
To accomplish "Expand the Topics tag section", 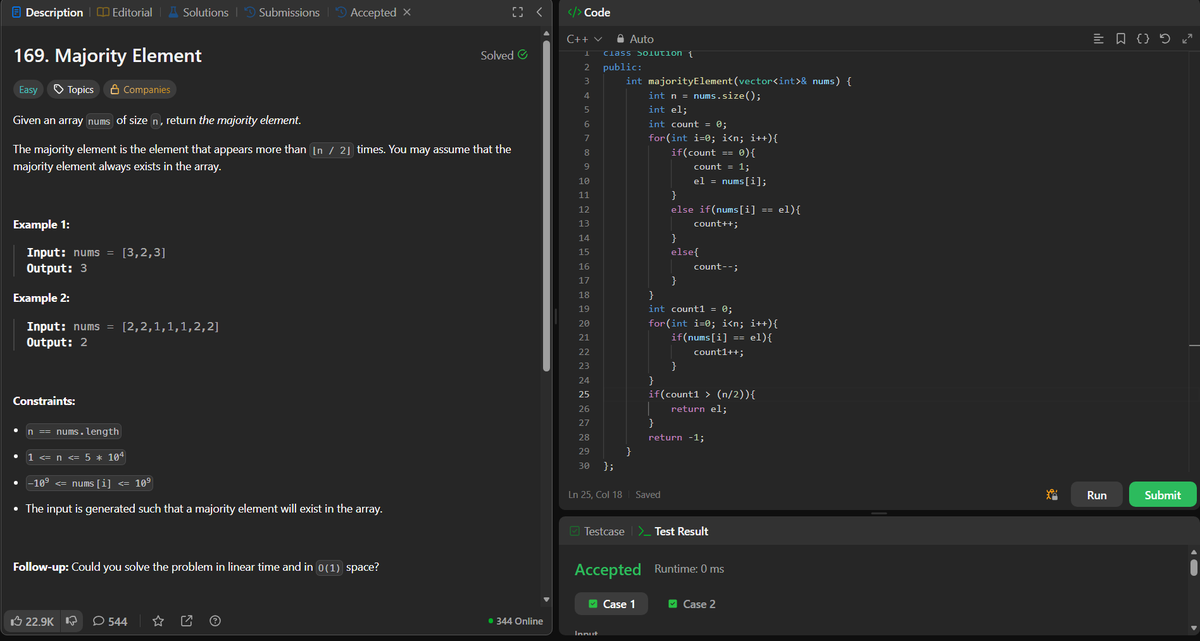I will point(74,89).
